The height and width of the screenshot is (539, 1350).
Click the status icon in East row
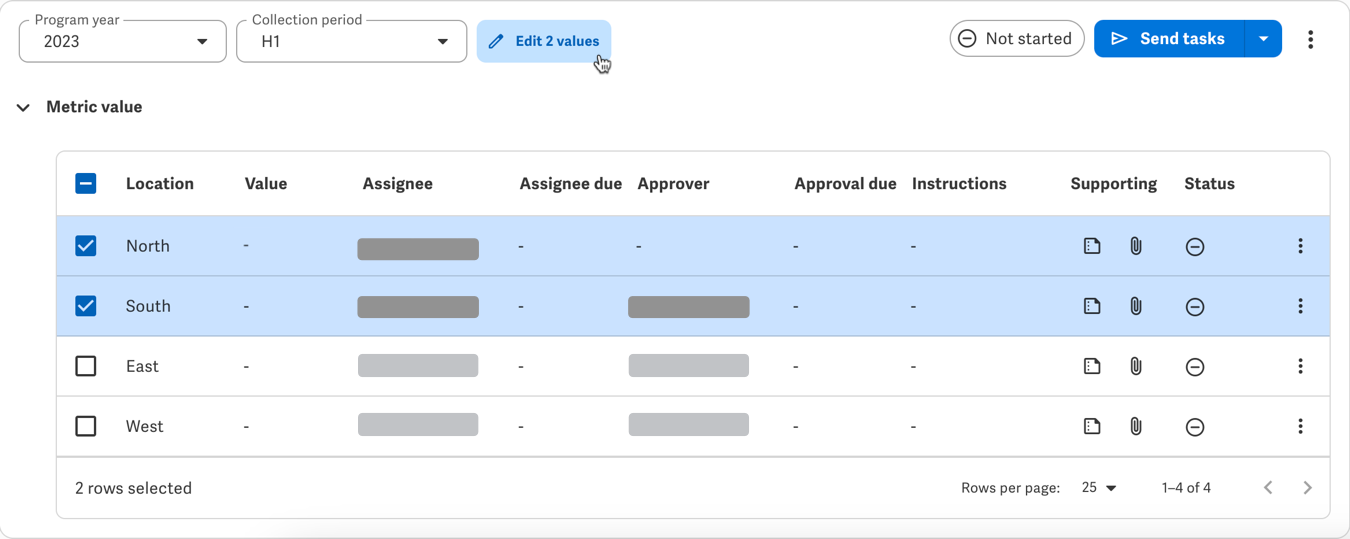tap(1194, 367)
